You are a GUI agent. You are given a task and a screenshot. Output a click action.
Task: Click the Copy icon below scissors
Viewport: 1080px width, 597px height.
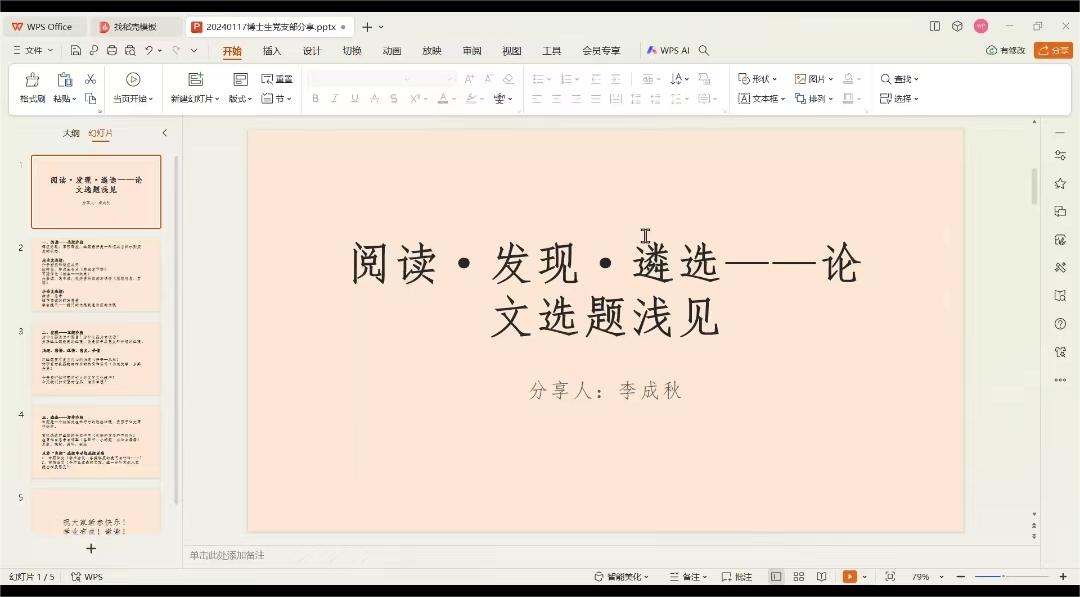click(x=90, y=98)
